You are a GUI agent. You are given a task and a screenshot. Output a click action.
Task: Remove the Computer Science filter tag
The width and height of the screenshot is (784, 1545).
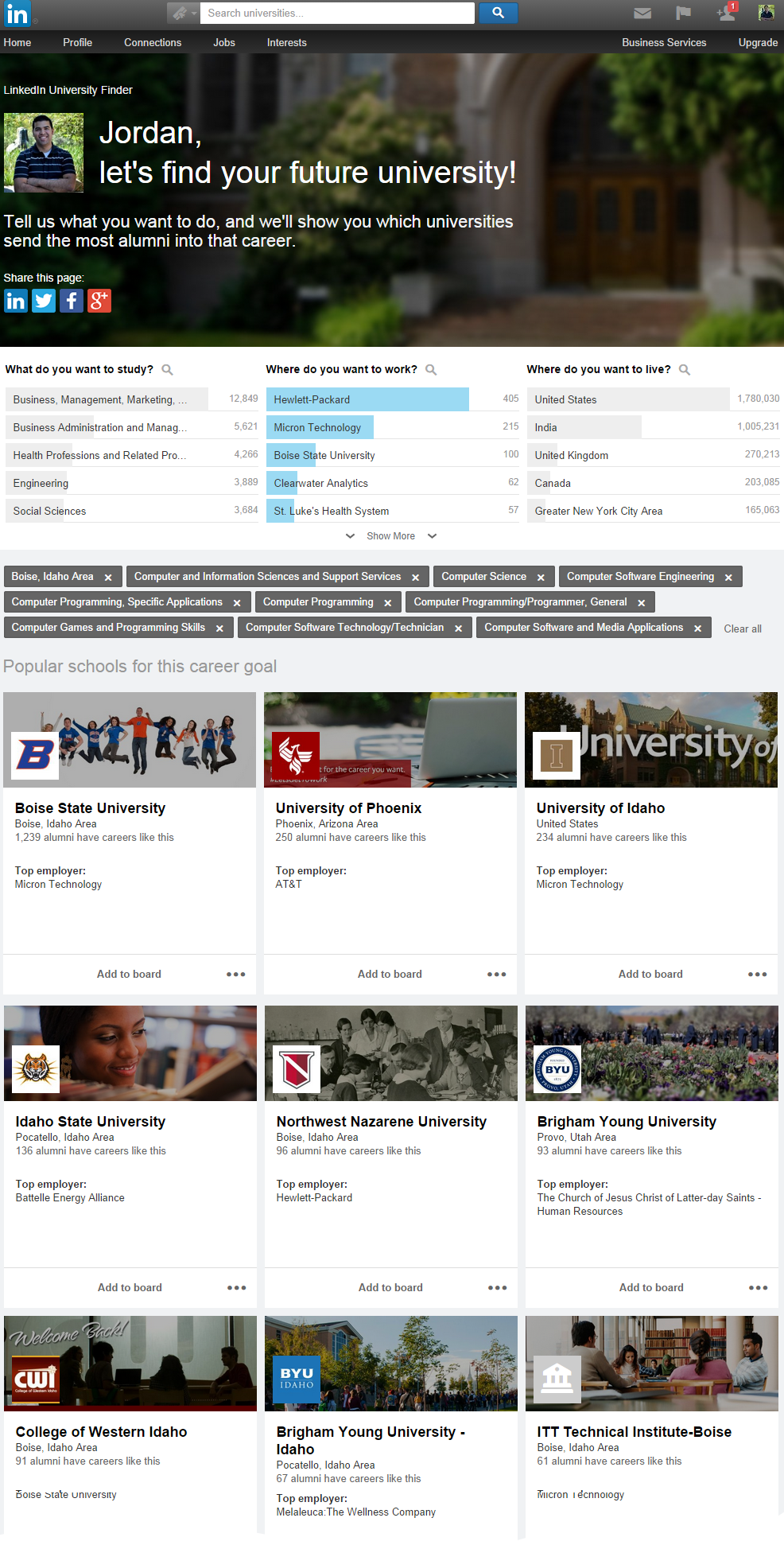pos(541,578)
